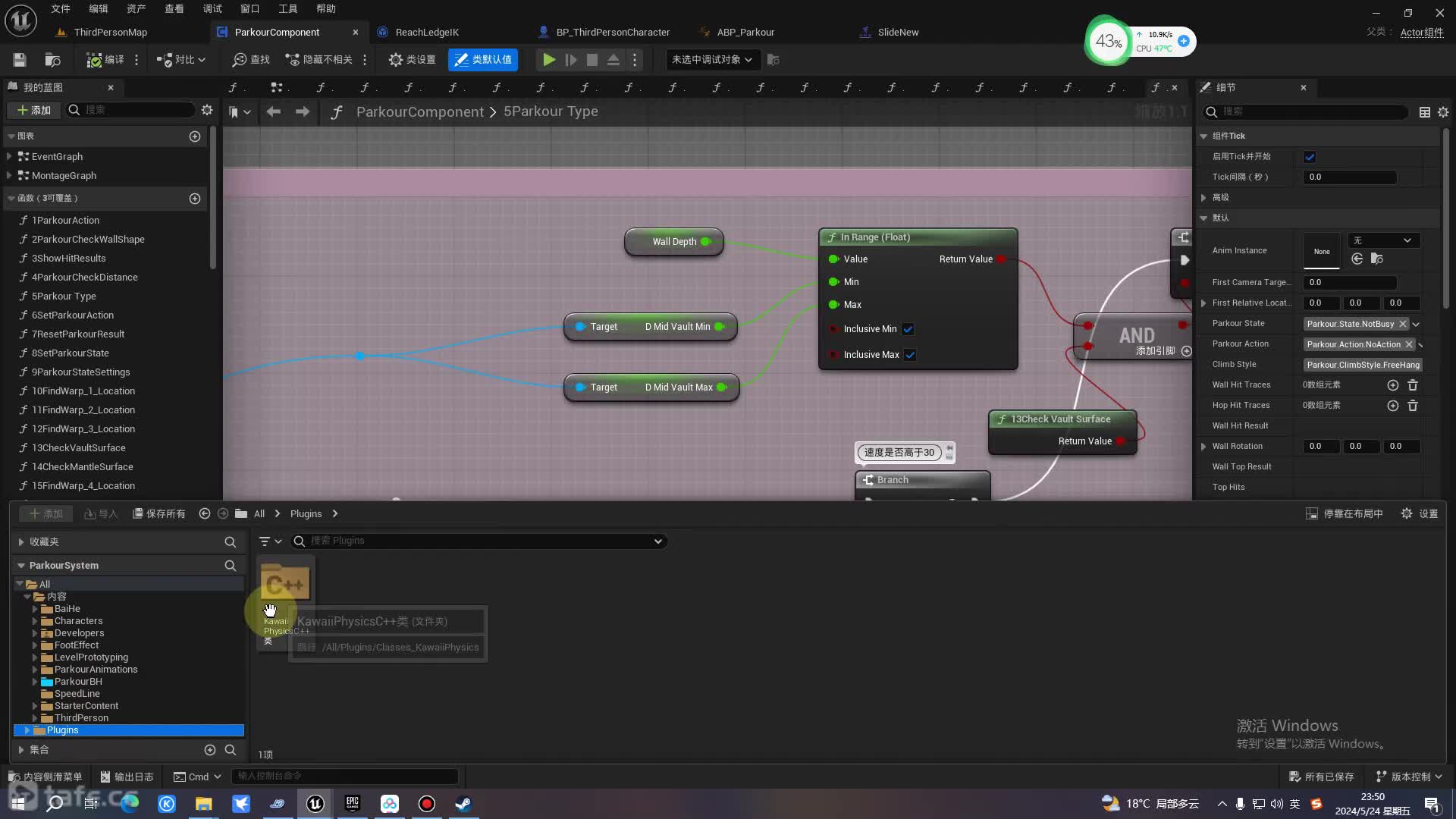
Task: Expand Wall Rotation property
Action: (x=1203, y=446)
